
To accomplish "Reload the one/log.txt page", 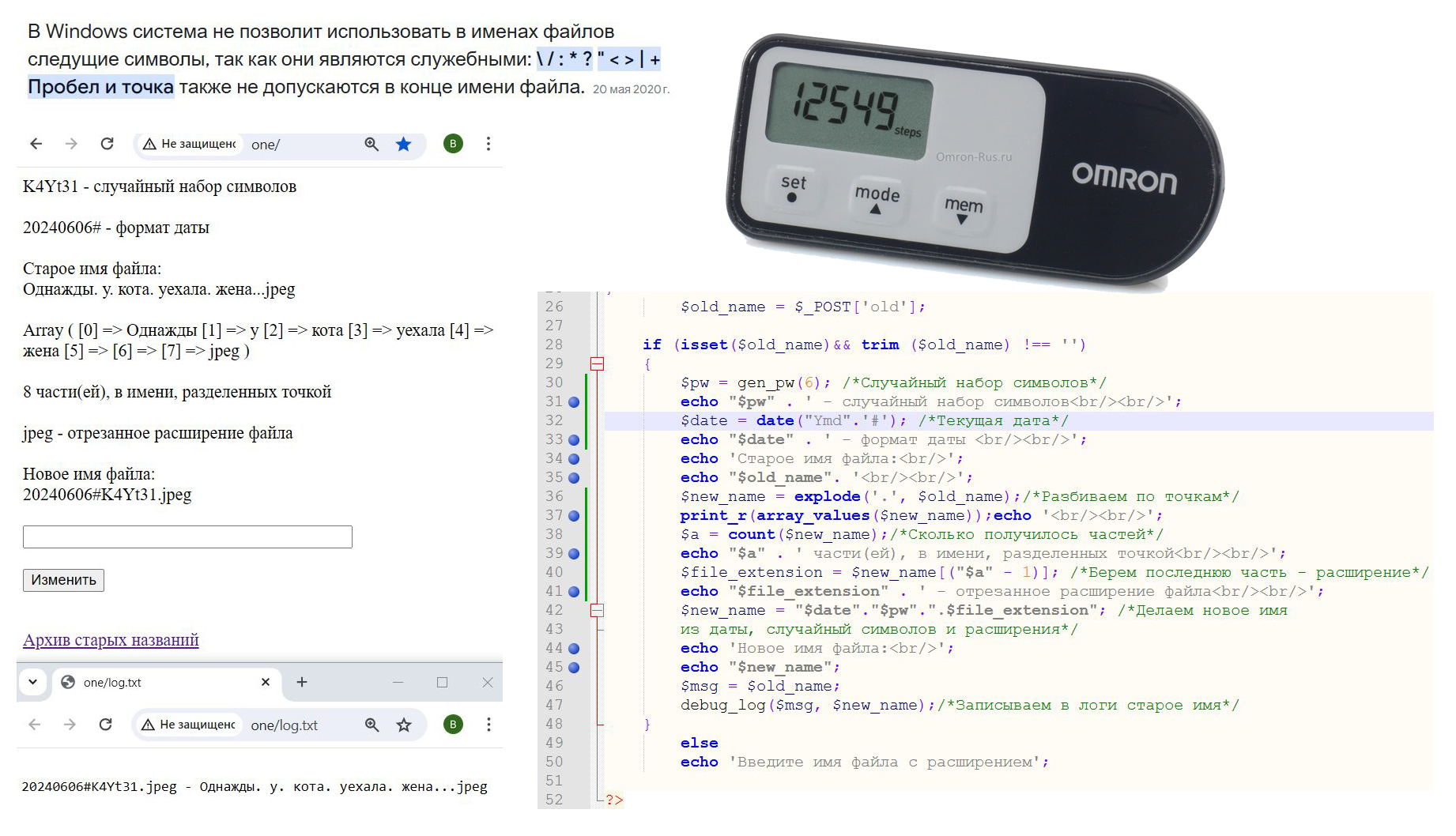I will coord(105,725).
